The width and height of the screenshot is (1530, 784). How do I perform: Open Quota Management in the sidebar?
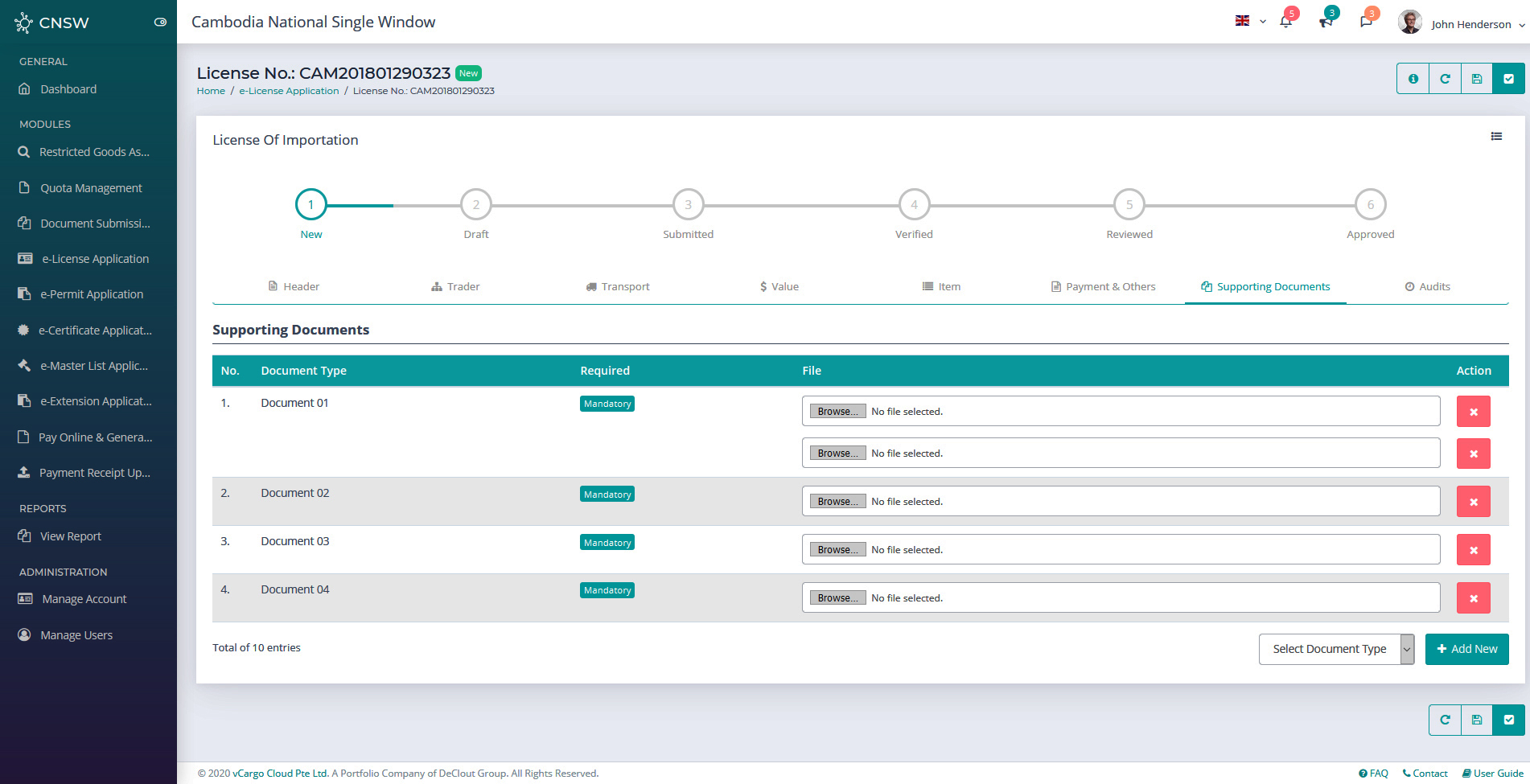(x=91, y=188)
